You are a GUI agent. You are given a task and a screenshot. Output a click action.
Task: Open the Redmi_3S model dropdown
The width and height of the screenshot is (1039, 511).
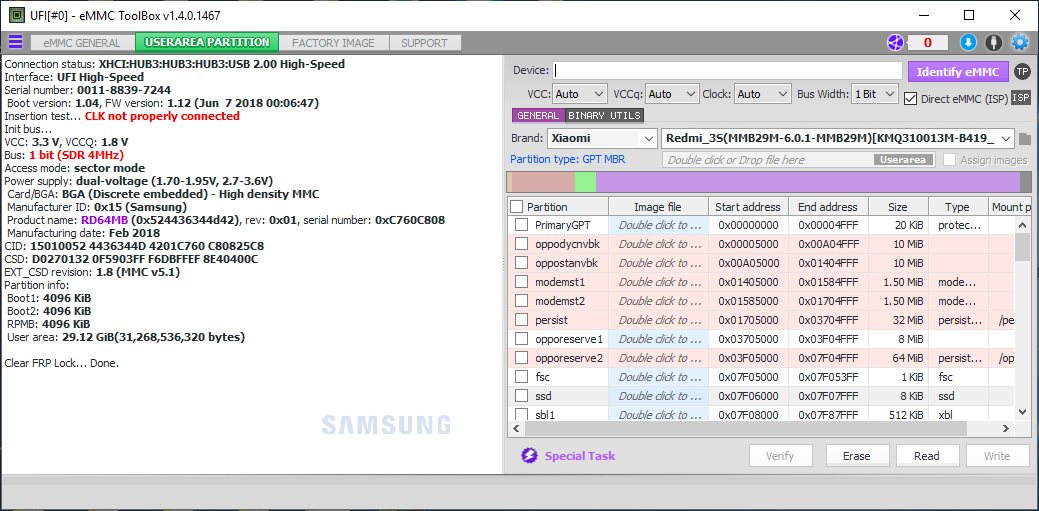838,139
